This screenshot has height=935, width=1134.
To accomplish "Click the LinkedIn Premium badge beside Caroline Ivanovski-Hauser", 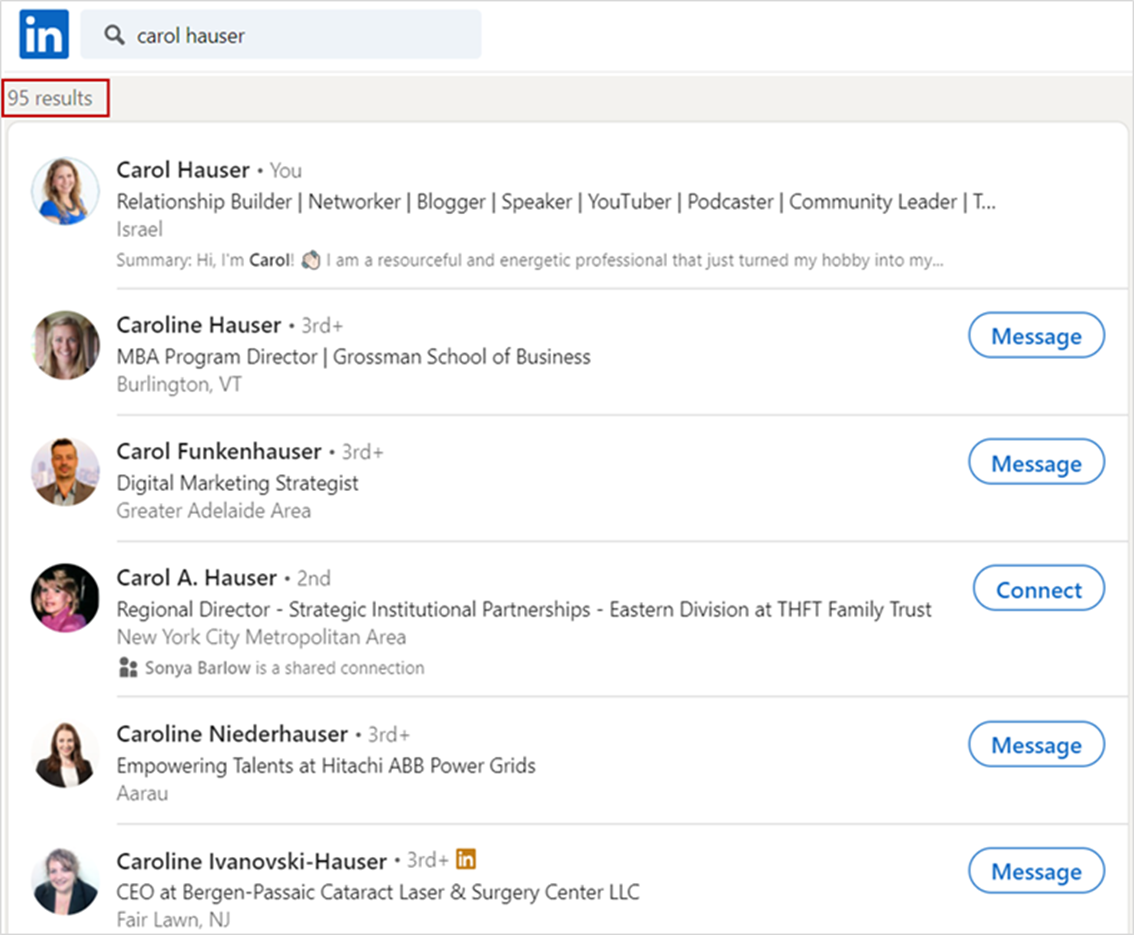I will [x=466, y=859].
